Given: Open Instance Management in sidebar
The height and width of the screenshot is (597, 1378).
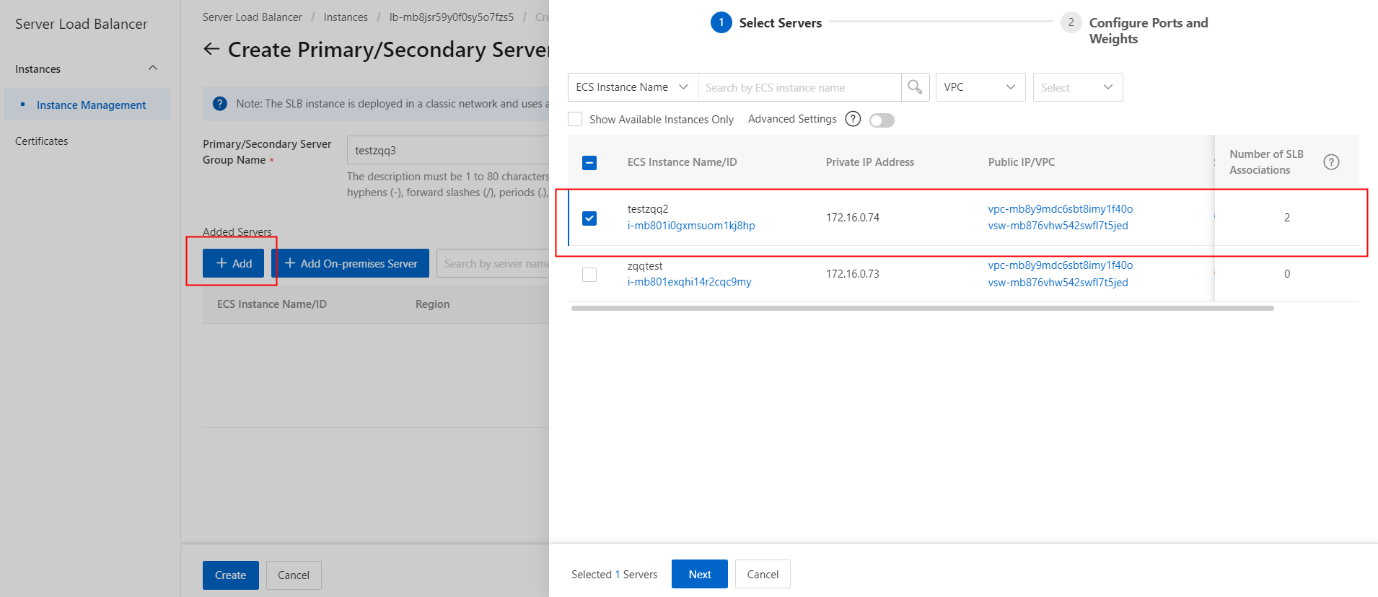Looking at the screenshot, I should (91, 105).
